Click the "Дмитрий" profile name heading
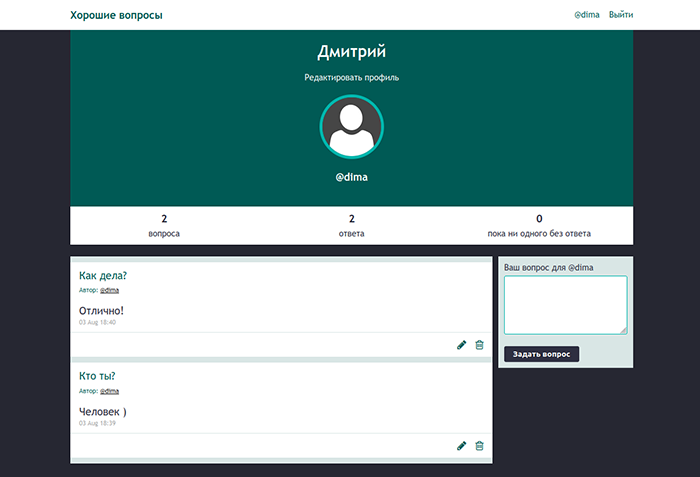Screen dimensions: 700x477 [x=352, y=52]
